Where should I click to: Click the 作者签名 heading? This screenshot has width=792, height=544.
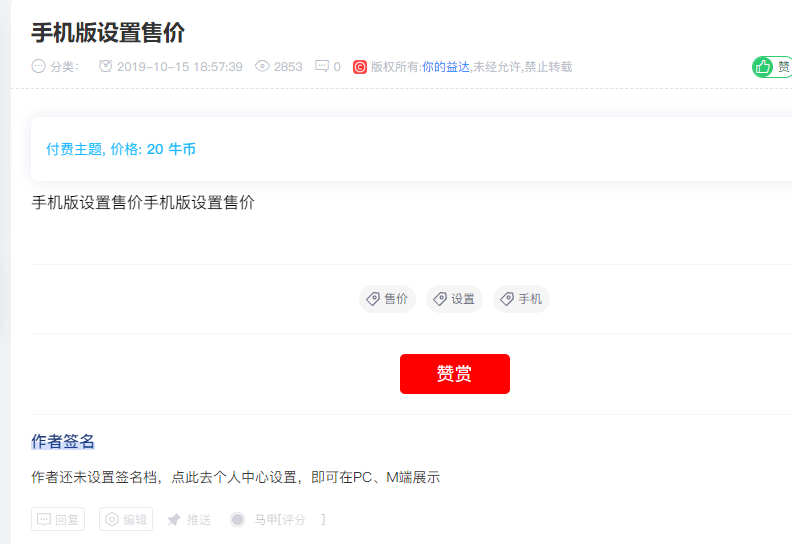coord(63,441)
